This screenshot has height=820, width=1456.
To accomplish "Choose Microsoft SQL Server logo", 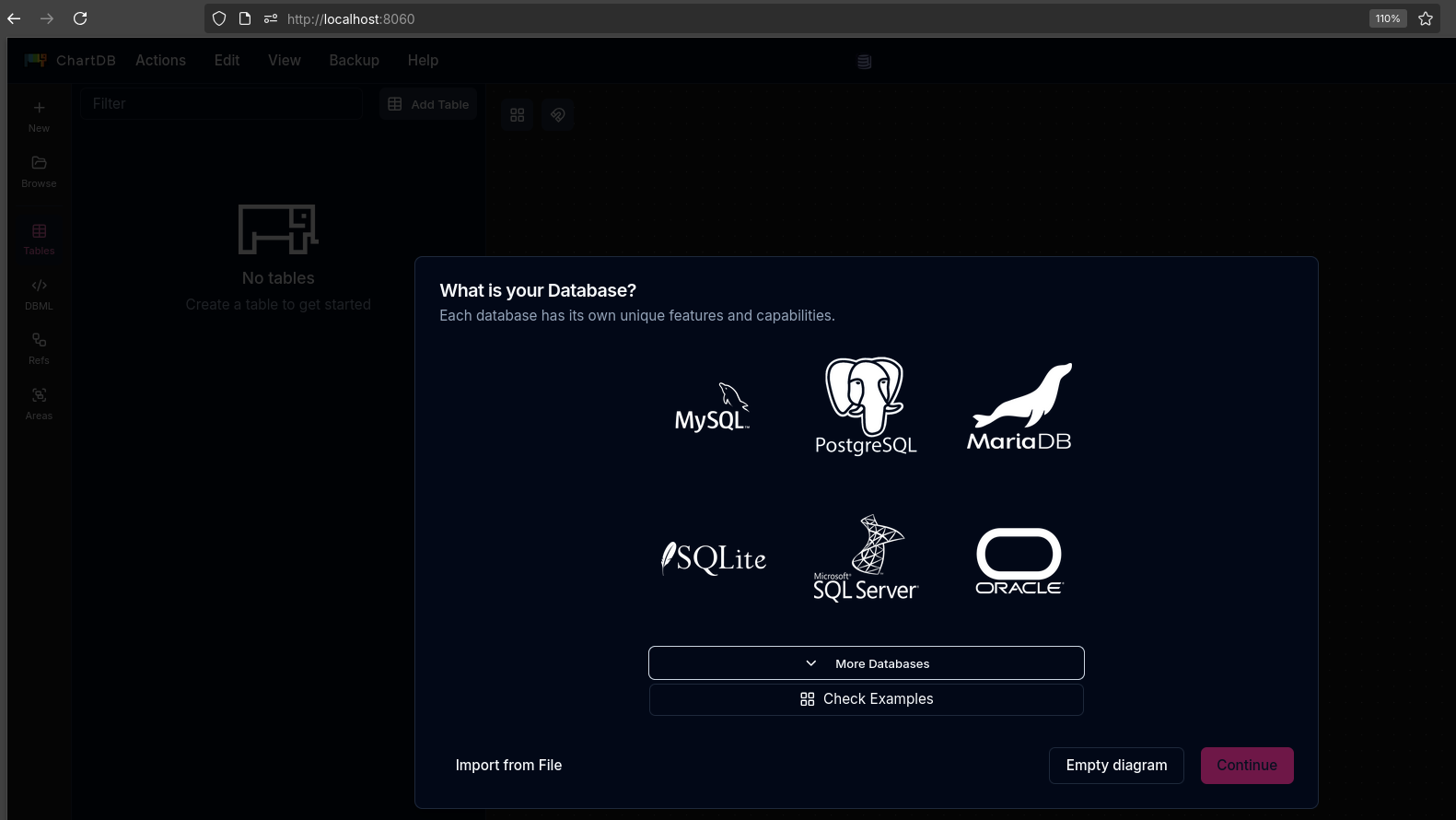I will pos(866,558).
